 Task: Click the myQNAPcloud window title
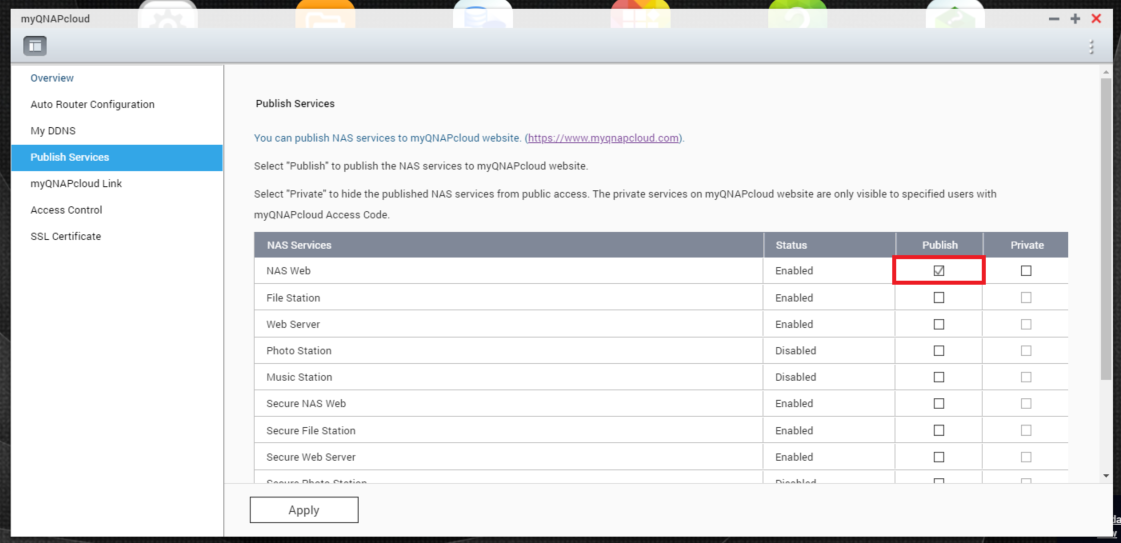coord(55,19)
